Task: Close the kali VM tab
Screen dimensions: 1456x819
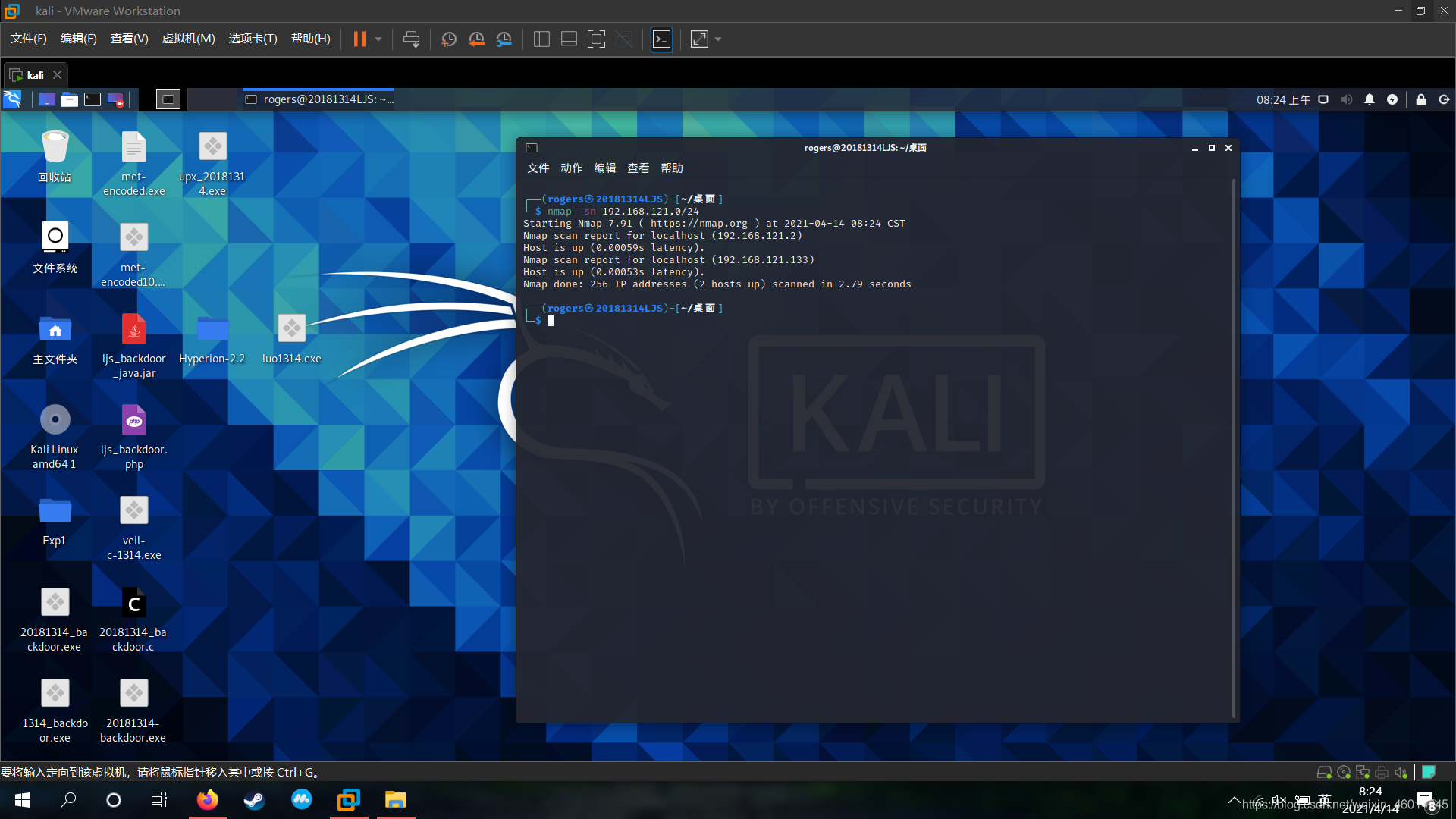Action: tap(57, 75)
